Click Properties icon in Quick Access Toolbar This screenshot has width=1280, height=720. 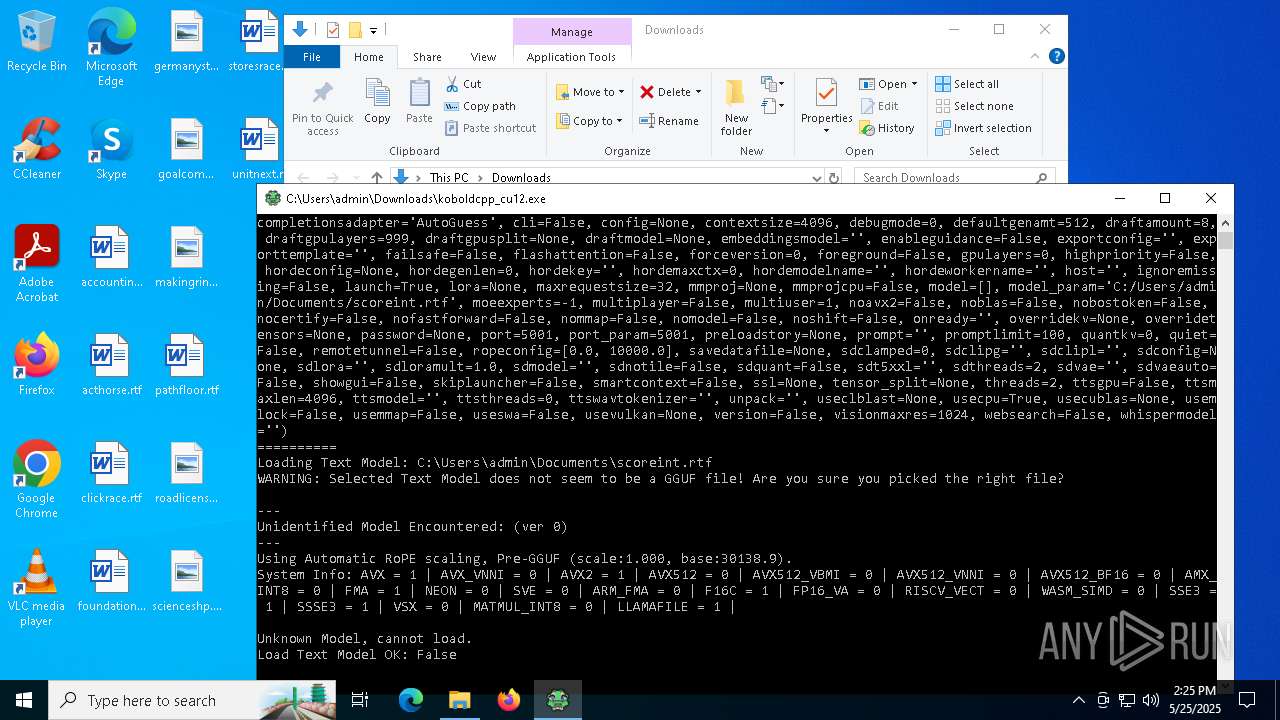(333, 30)
